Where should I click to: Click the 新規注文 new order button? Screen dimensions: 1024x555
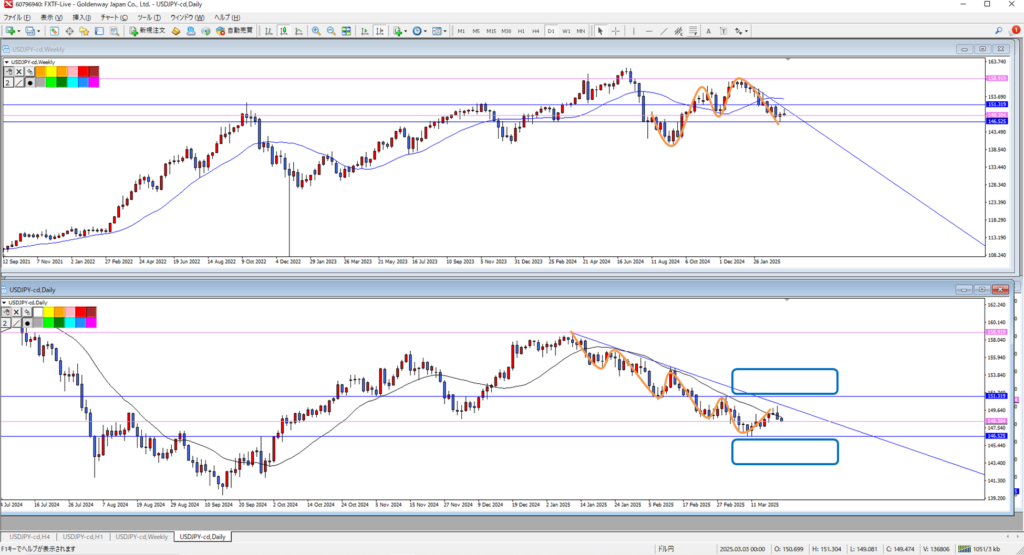(152, 31)
